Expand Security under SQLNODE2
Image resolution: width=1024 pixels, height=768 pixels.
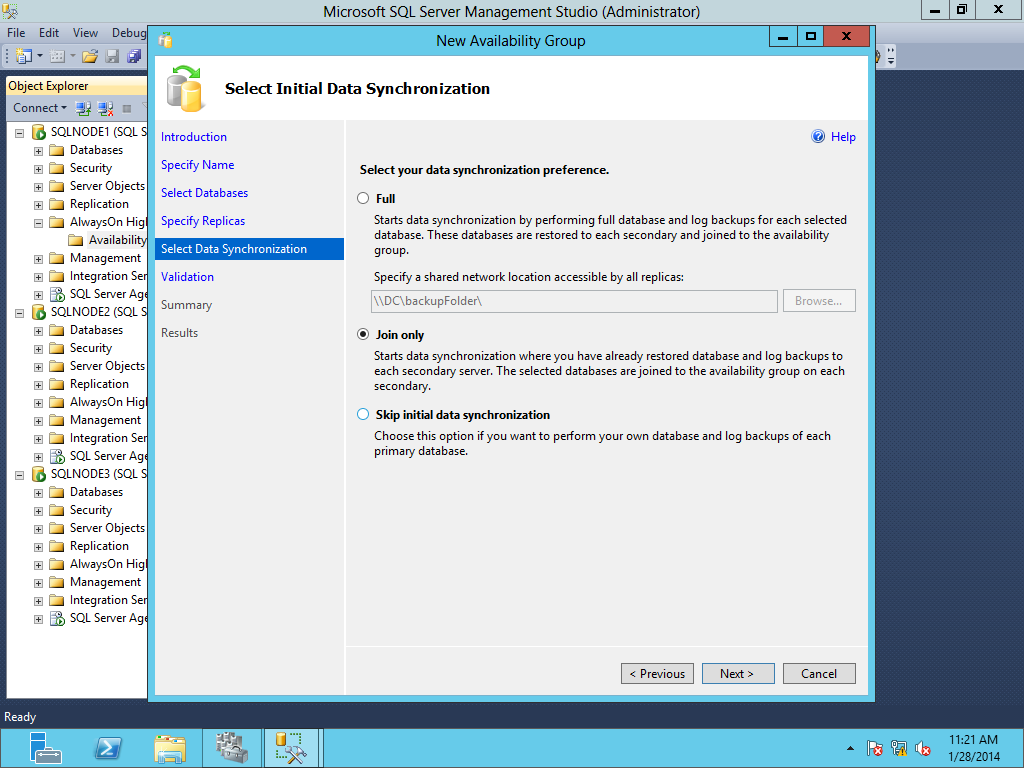[39, 349]
